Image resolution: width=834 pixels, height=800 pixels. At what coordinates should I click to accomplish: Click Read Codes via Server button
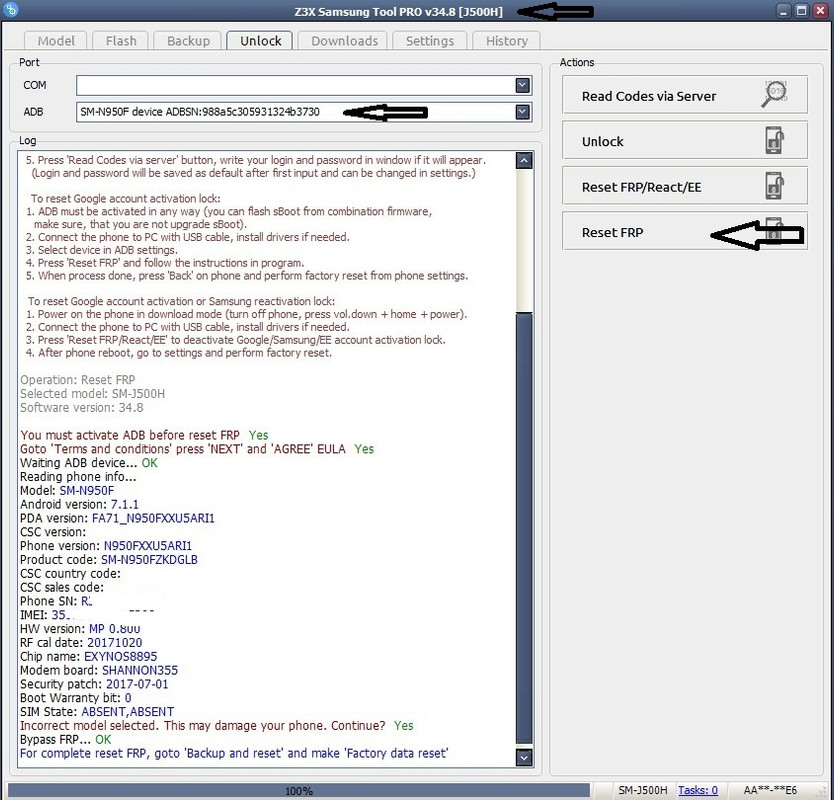coord(685,96)
